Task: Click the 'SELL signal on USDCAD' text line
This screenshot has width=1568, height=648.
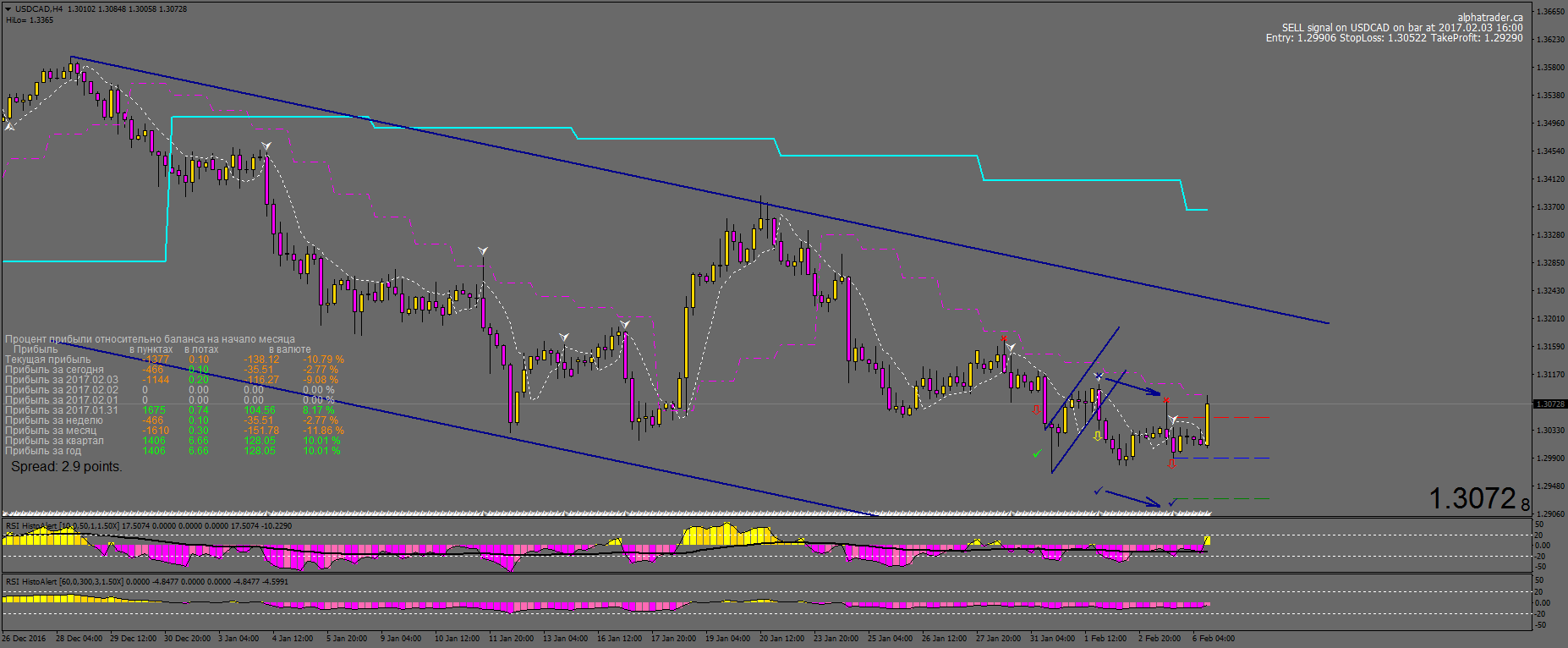Action: [1402, 28]
